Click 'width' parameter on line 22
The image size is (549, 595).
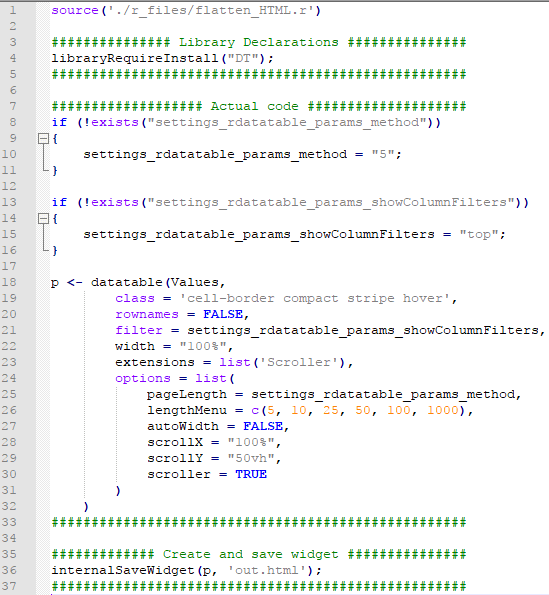[x=135, y=346]
